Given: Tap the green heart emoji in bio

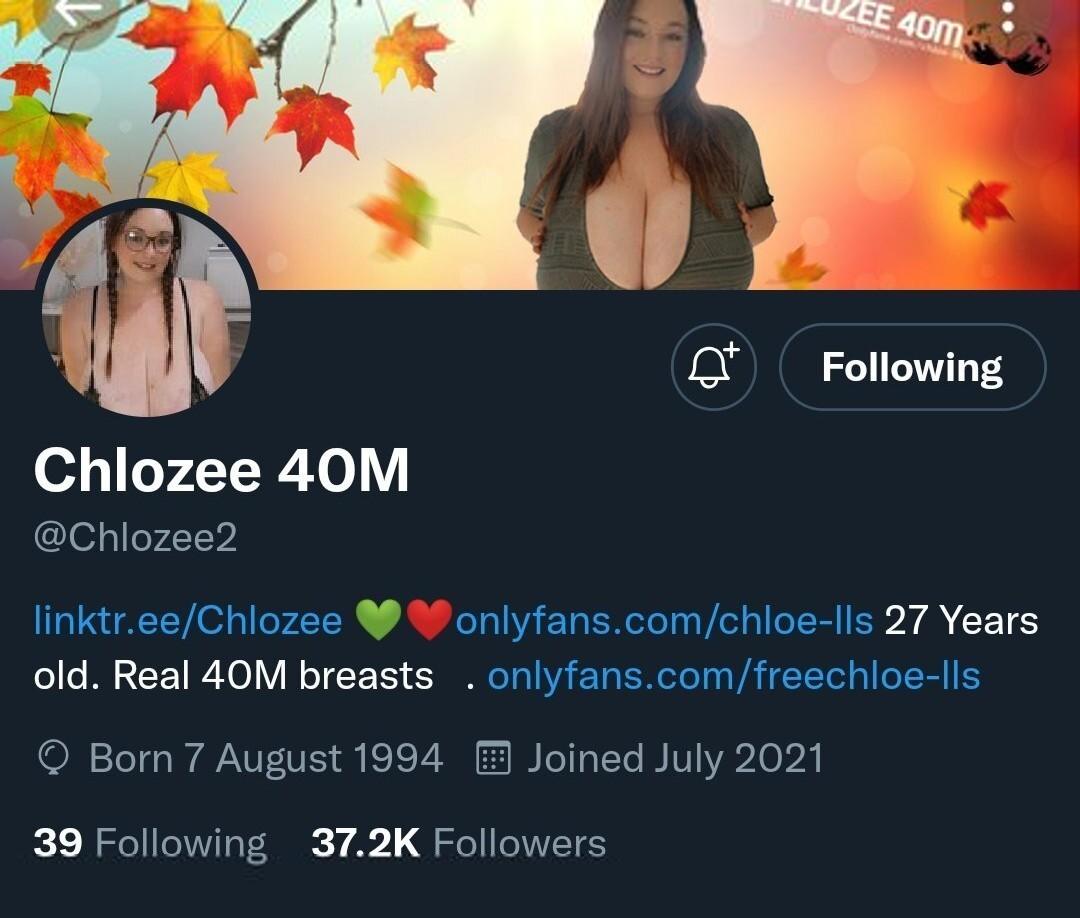Looking at the screenshot, I should (x=378, y=620).
